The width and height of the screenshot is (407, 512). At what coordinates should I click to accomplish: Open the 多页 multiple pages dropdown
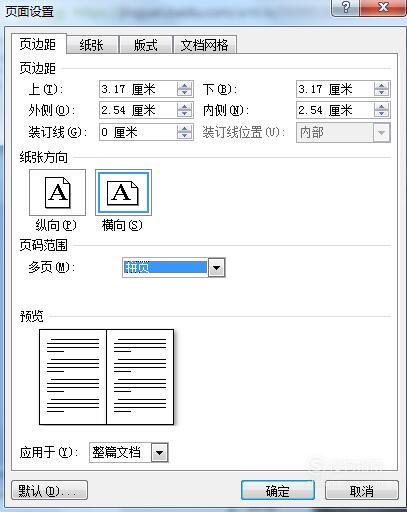[x=217, y=268]
